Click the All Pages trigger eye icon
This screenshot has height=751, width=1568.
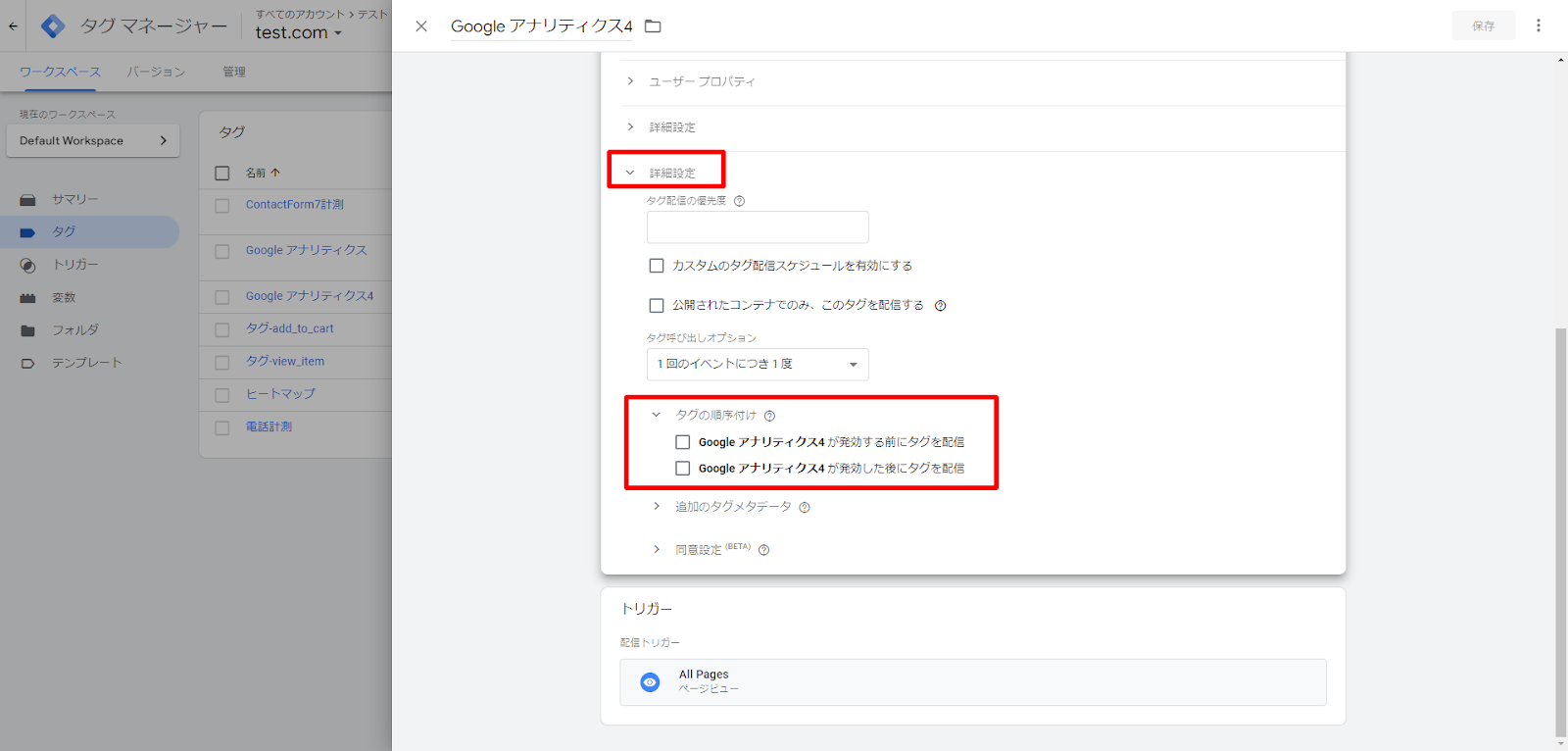tap(650, 682)
